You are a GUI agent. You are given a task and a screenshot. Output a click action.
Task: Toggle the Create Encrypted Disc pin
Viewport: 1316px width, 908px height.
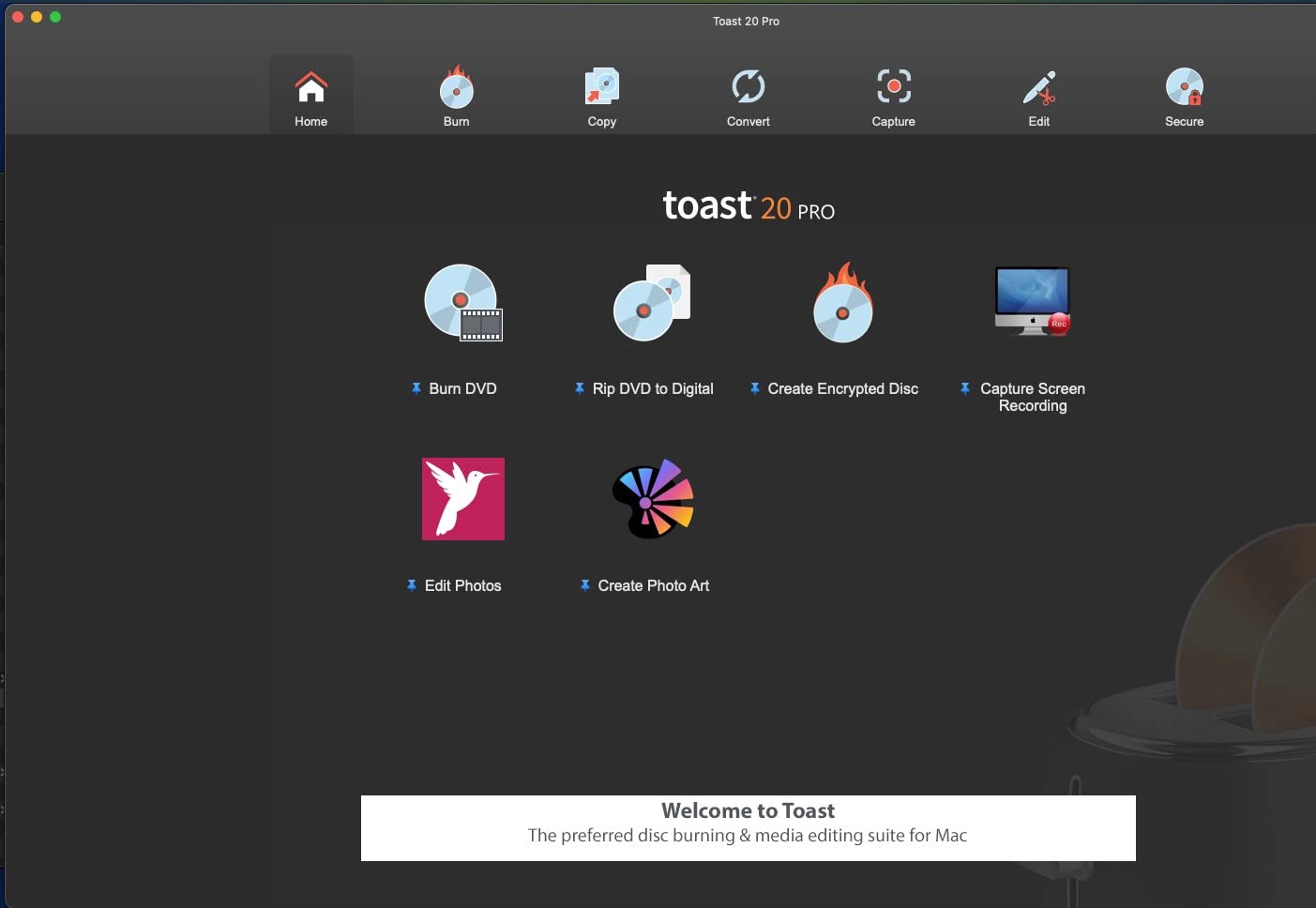click(x=755, y=388)
